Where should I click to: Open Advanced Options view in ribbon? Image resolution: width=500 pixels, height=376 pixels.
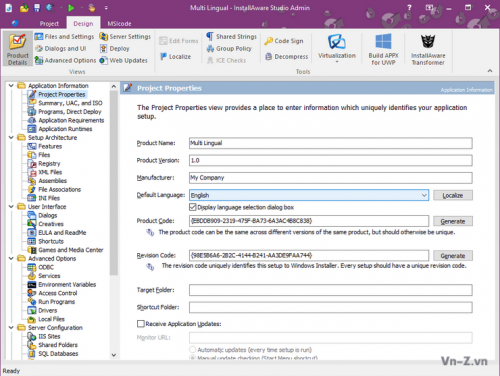tap(65, 60)
